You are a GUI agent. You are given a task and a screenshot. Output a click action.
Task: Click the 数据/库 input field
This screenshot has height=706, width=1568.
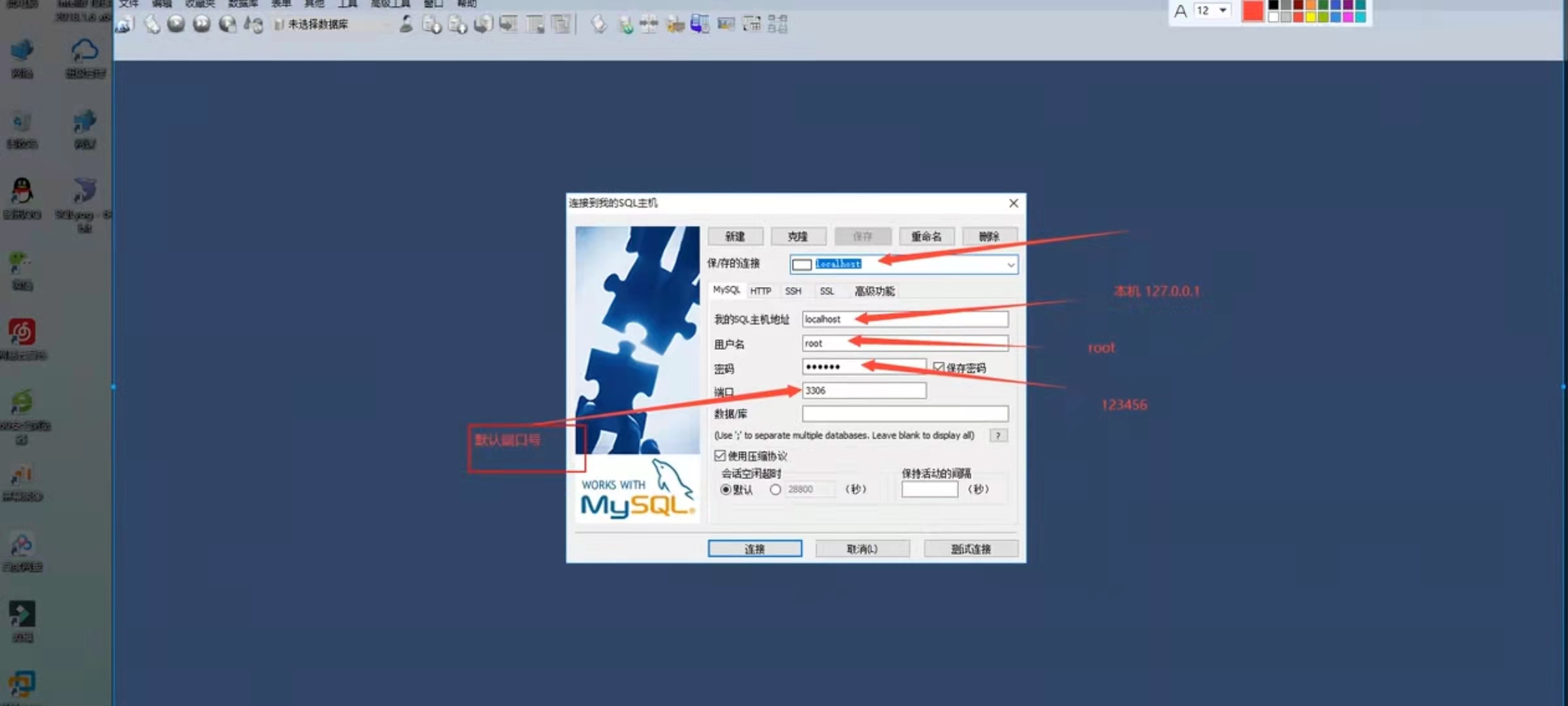pos(905,414)
